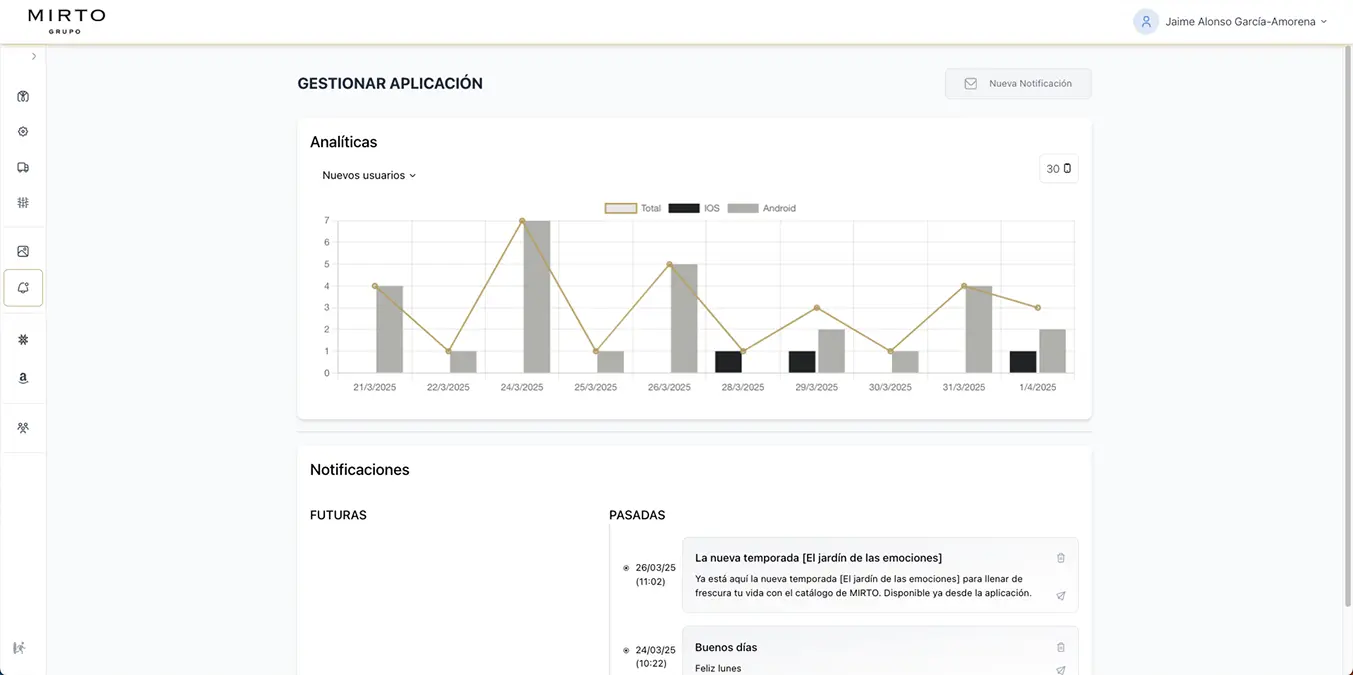Screen dimensions: 1353x675
Task: Click the La nueva temporada notification title
Action: [818, 558]
